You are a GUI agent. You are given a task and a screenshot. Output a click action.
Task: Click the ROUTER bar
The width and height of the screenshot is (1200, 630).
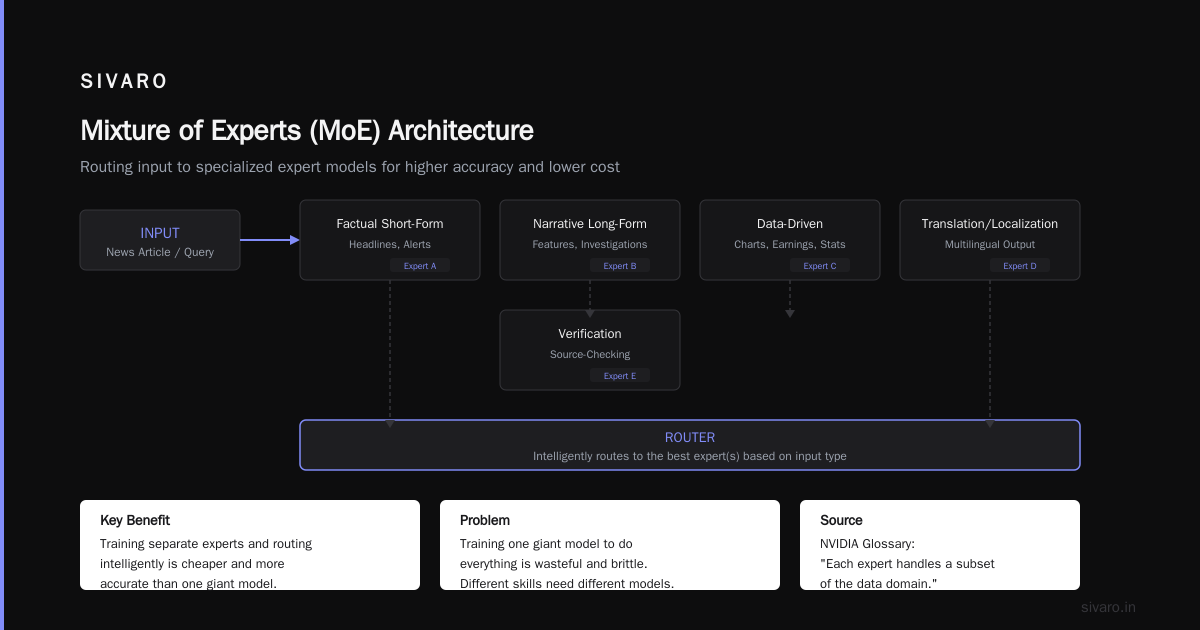click(690, 445)
